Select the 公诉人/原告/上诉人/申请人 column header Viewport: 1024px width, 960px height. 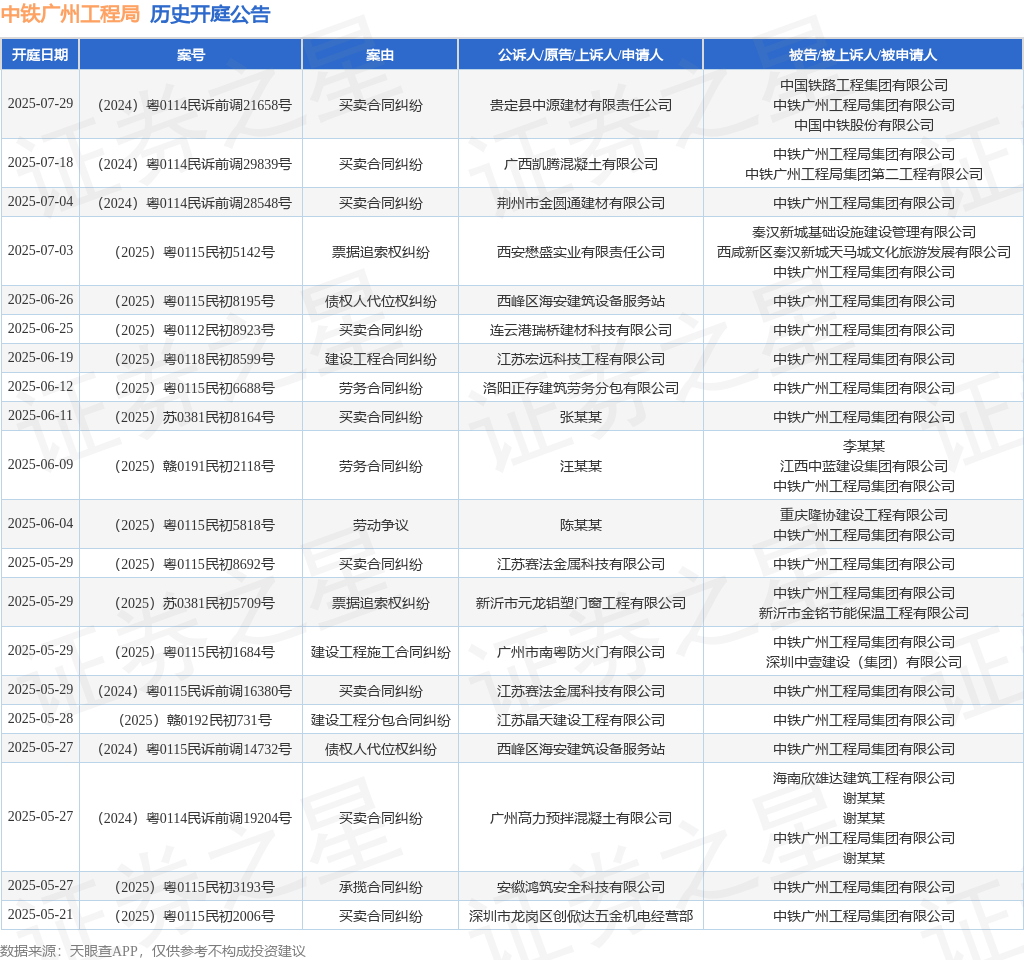(x=581, y=55)
